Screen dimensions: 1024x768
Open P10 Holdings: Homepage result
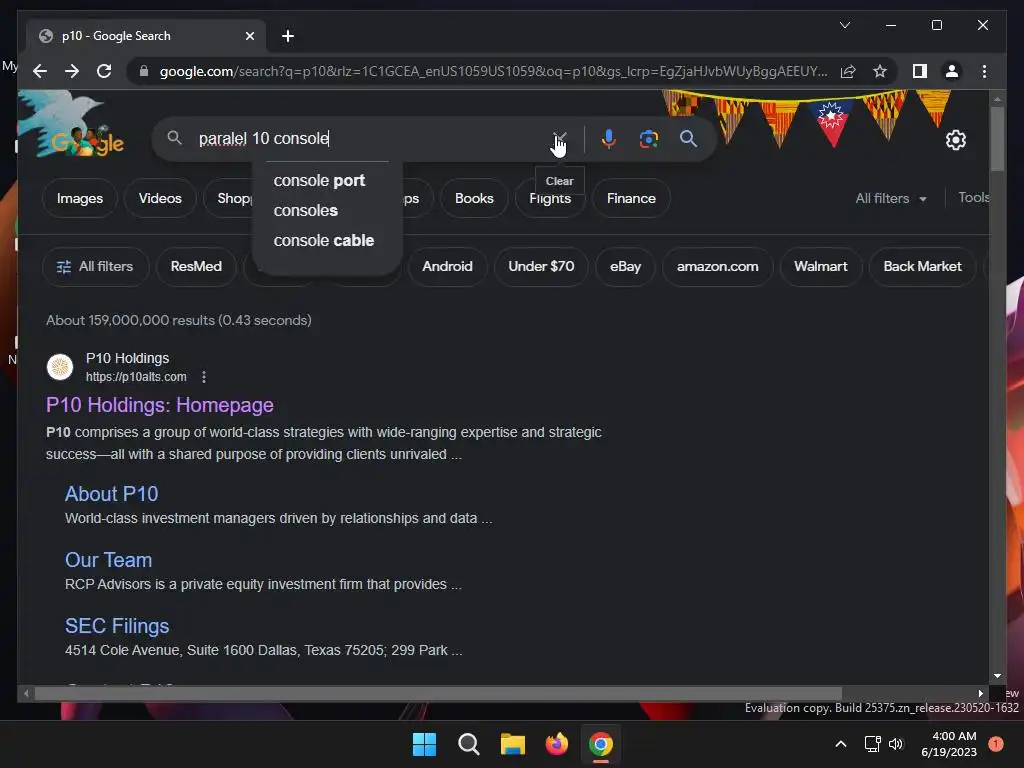[159, 405]
